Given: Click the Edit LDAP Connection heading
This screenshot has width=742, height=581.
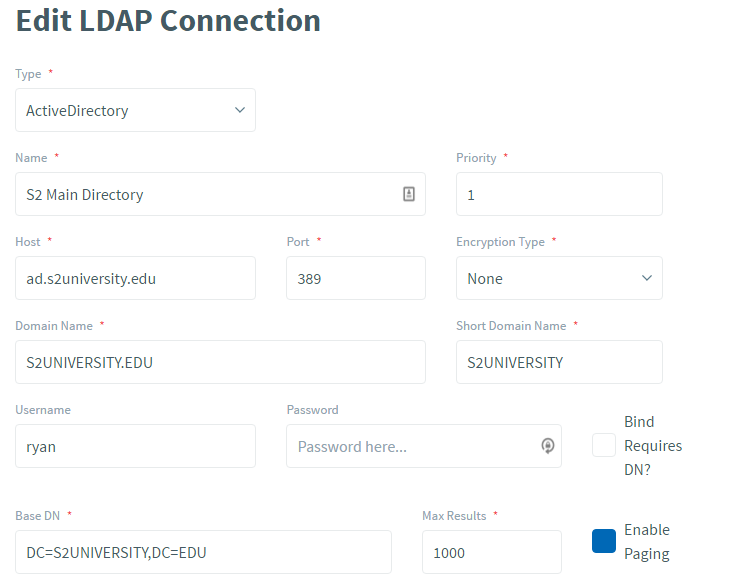Looking at the screenshot, I should 168,20.
